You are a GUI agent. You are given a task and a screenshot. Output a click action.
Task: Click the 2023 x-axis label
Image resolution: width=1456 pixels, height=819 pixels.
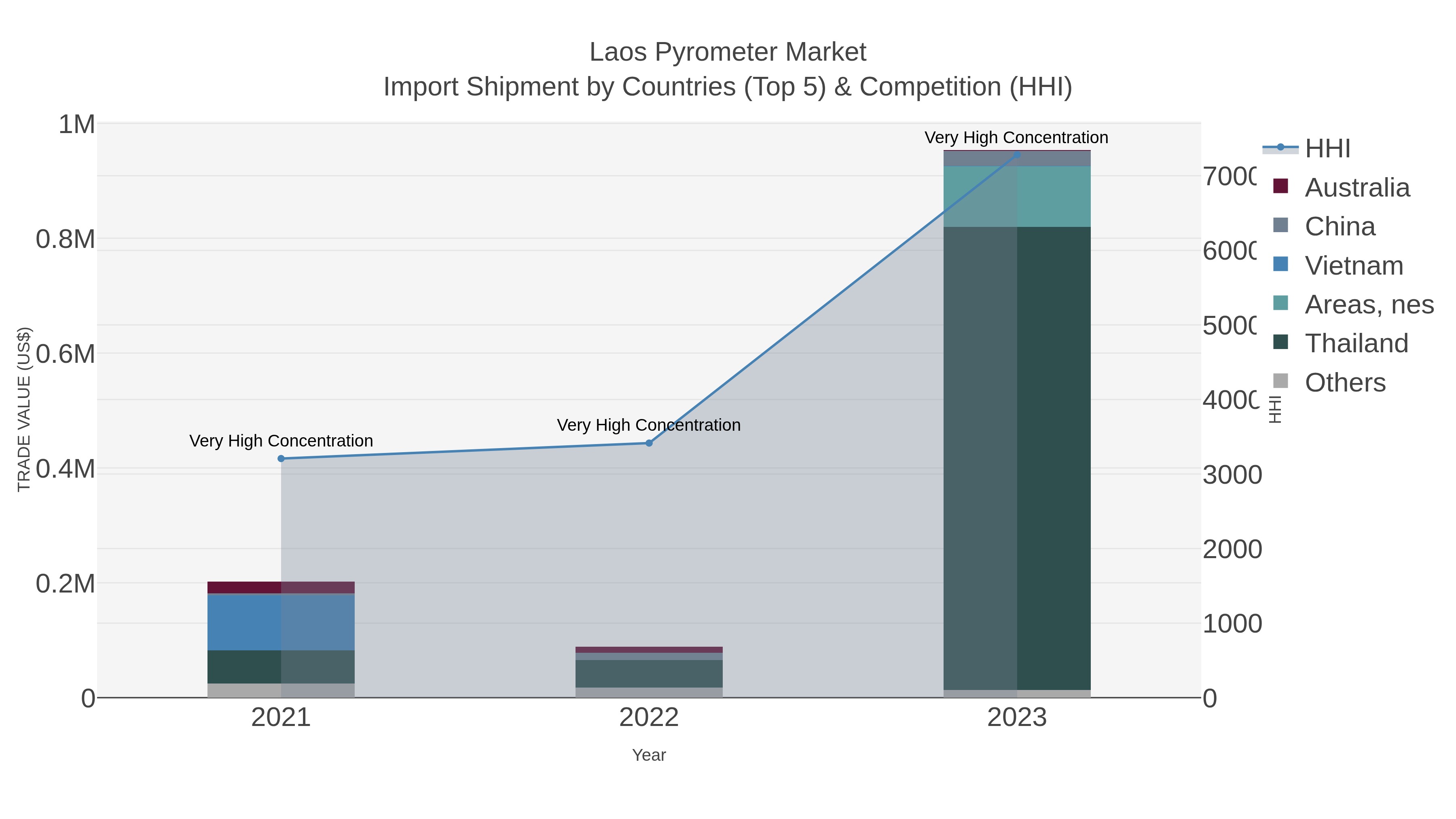[x=1017, y=718]
